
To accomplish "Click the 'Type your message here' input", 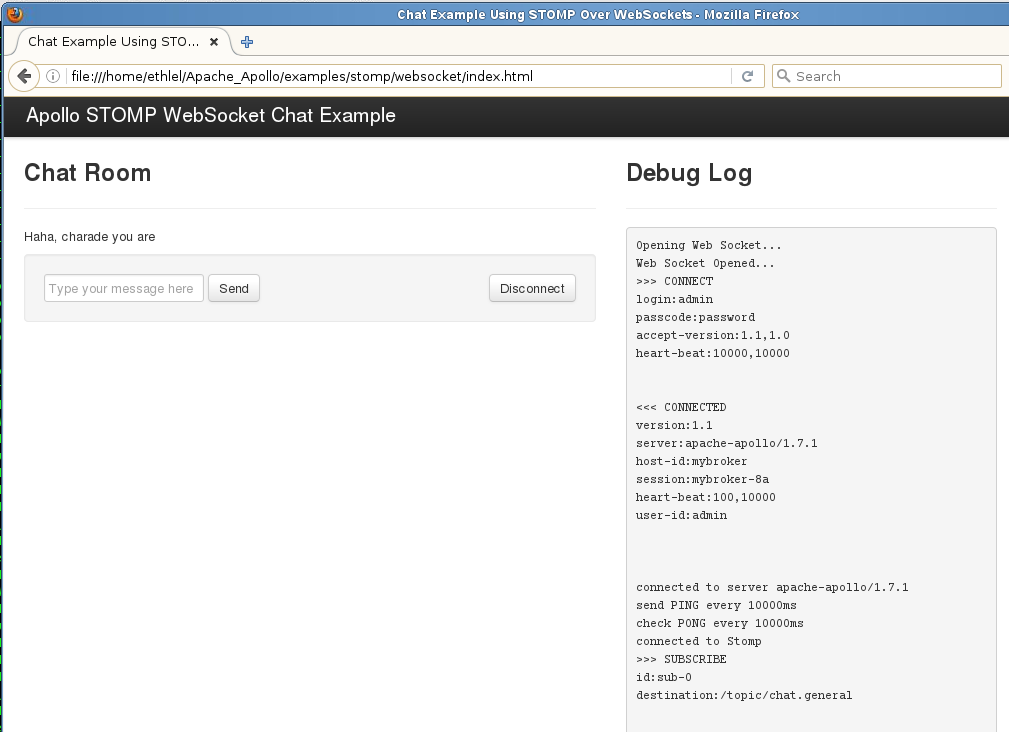I will [124, 288].
